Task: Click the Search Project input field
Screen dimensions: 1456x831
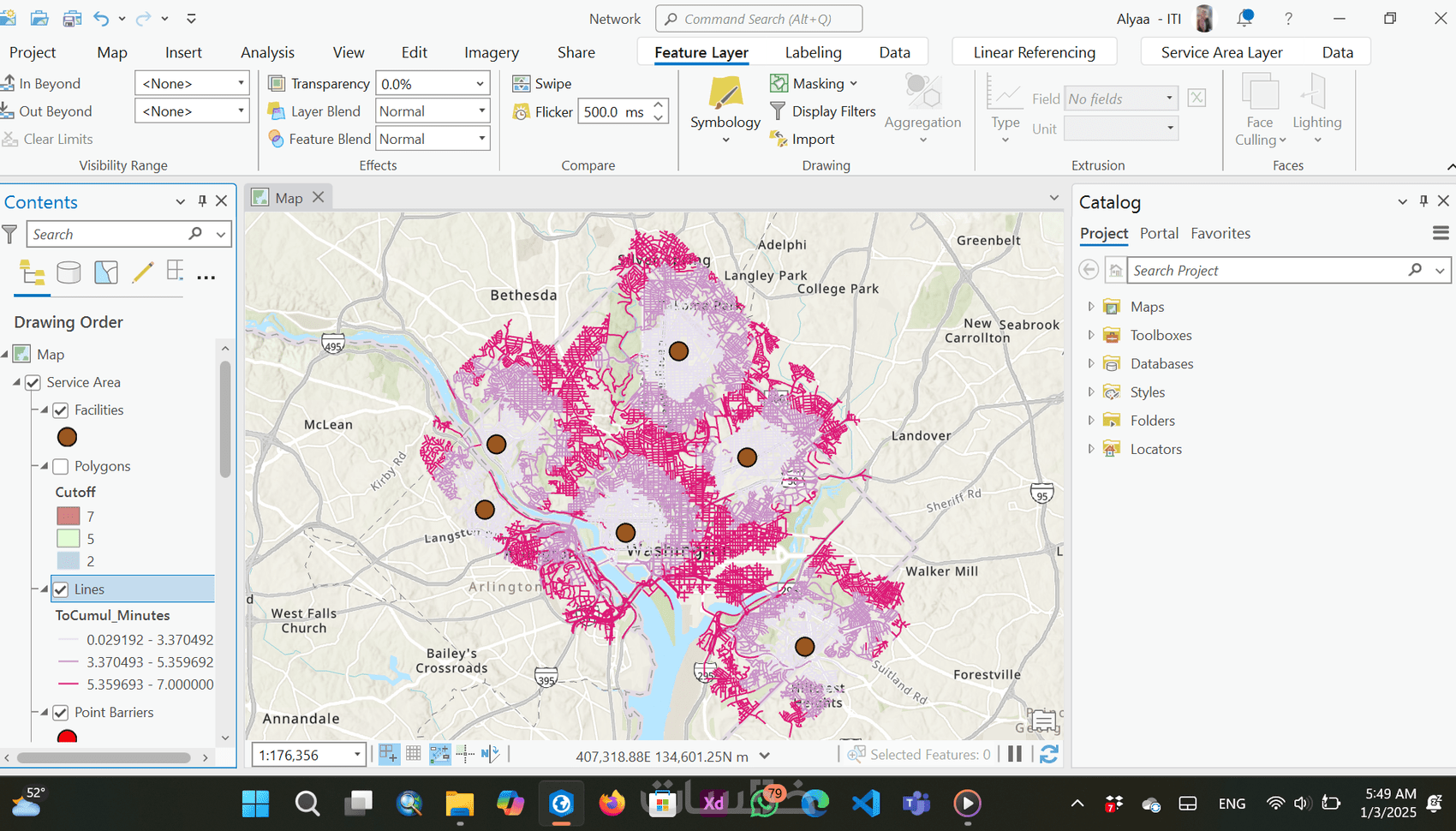Action: [1266, 271]
